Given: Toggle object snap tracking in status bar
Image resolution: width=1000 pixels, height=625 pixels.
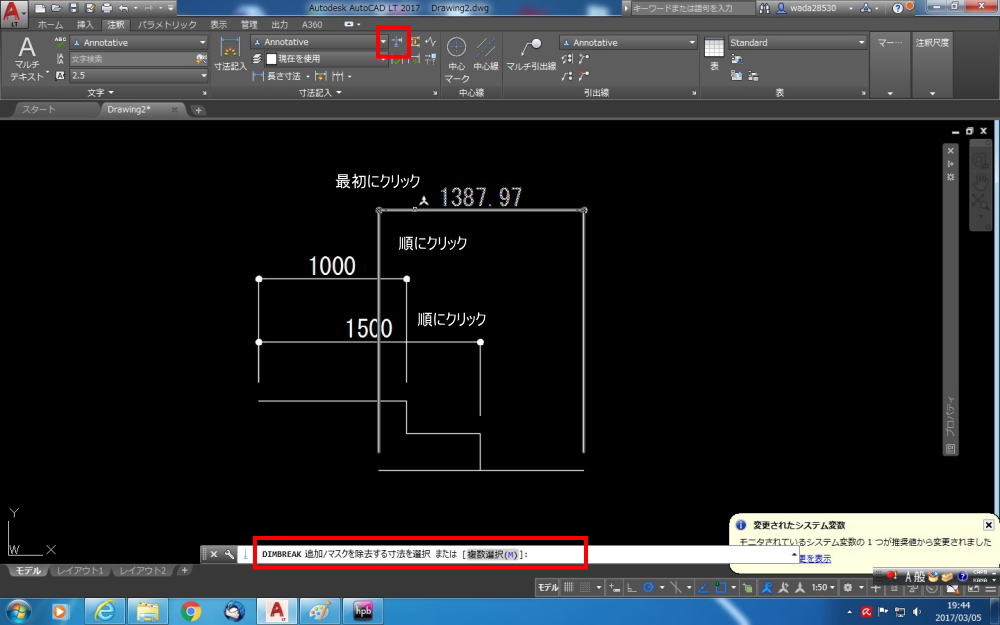Looking at the screenshot, I should tap(703, 587).
